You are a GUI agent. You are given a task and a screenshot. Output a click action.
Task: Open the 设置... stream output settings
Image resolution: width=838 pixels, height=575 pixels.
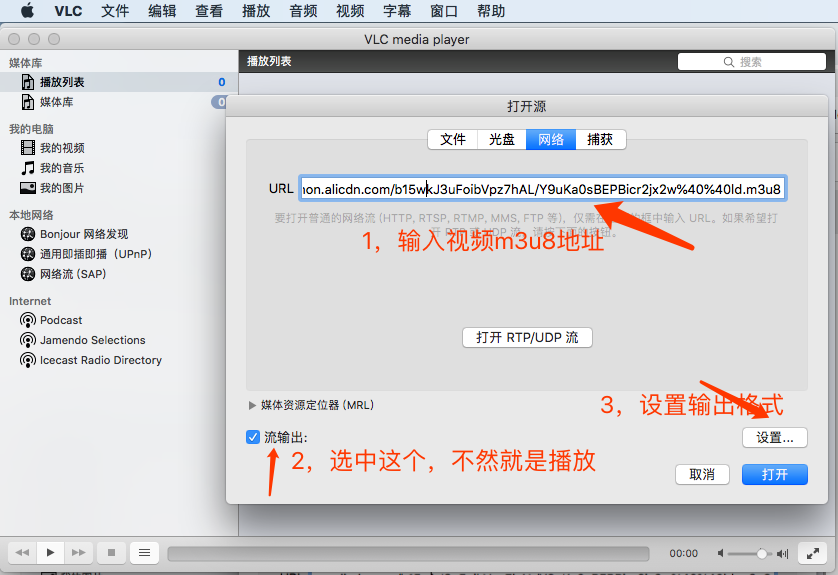click(x=774, y=438)
